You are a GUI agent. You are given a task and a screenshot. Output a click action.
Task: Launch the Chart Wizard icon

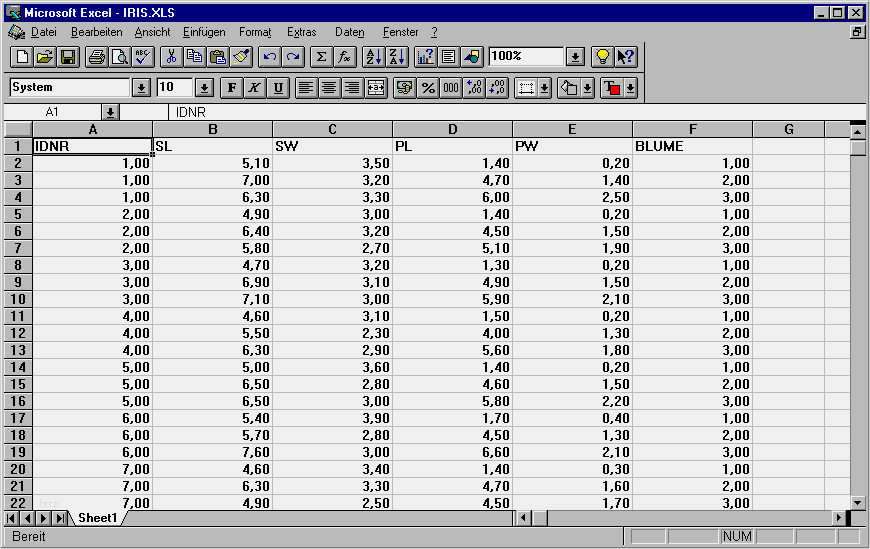425,57
